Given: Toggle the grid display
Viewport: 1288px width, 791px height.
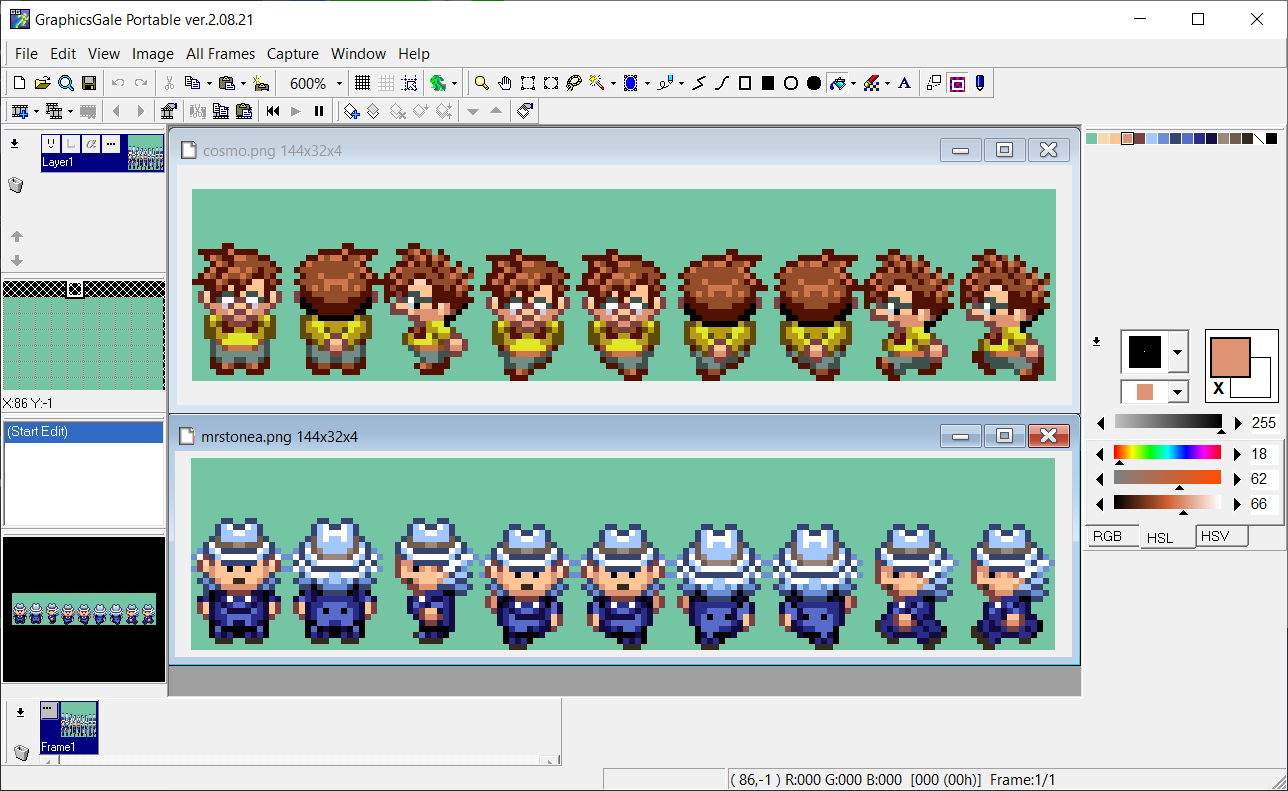Looking at the screenshot, I should [x=362, y=83].
